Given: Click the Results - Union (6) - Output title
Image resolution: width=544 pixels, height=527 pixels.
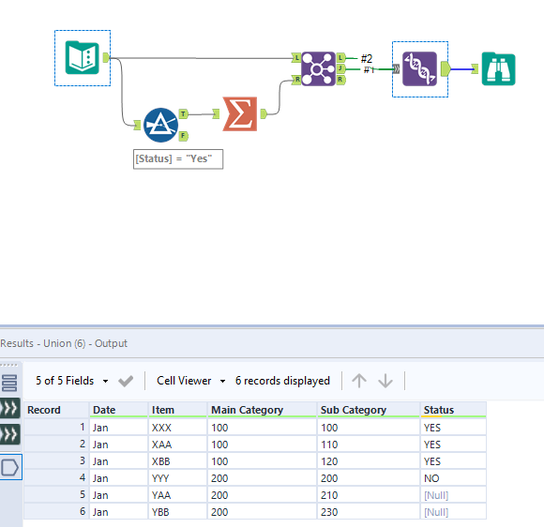Looking at the screenshot, I should (x=64, y=343).
